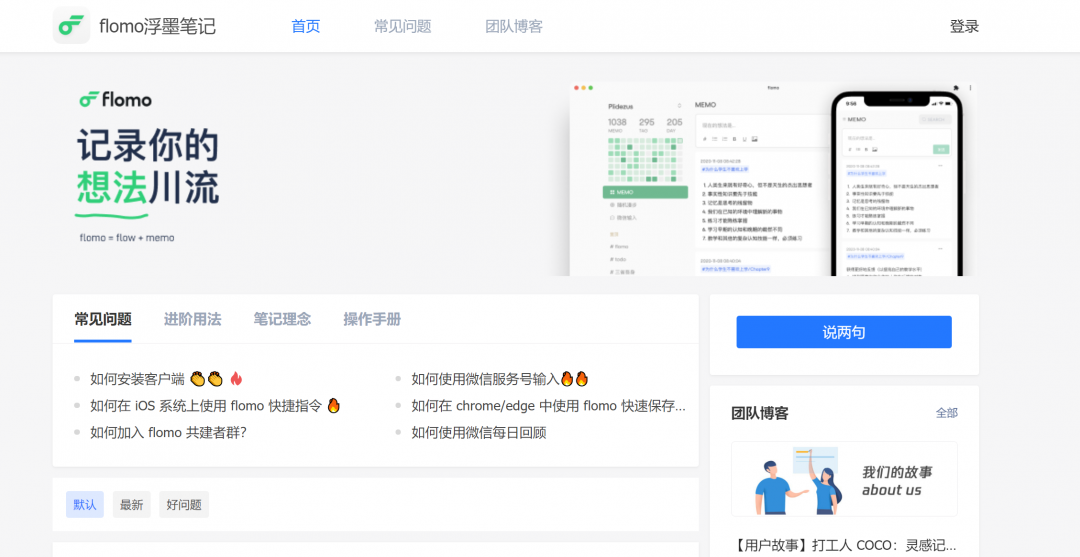Open 团队博客 in the top navigation
1080x557 pixels.
tap(514, 26)
